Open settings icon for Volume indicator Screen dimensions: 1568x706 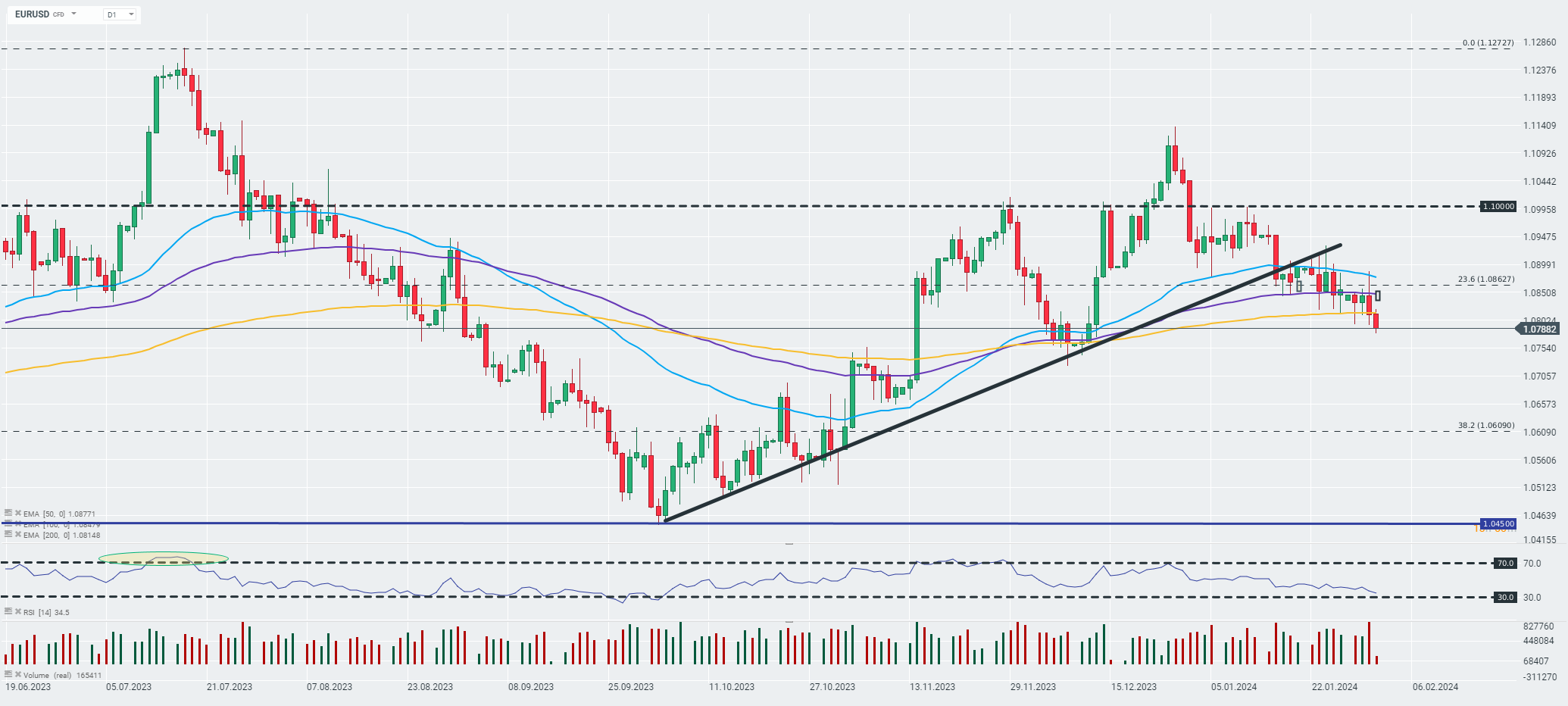(8, 674)
